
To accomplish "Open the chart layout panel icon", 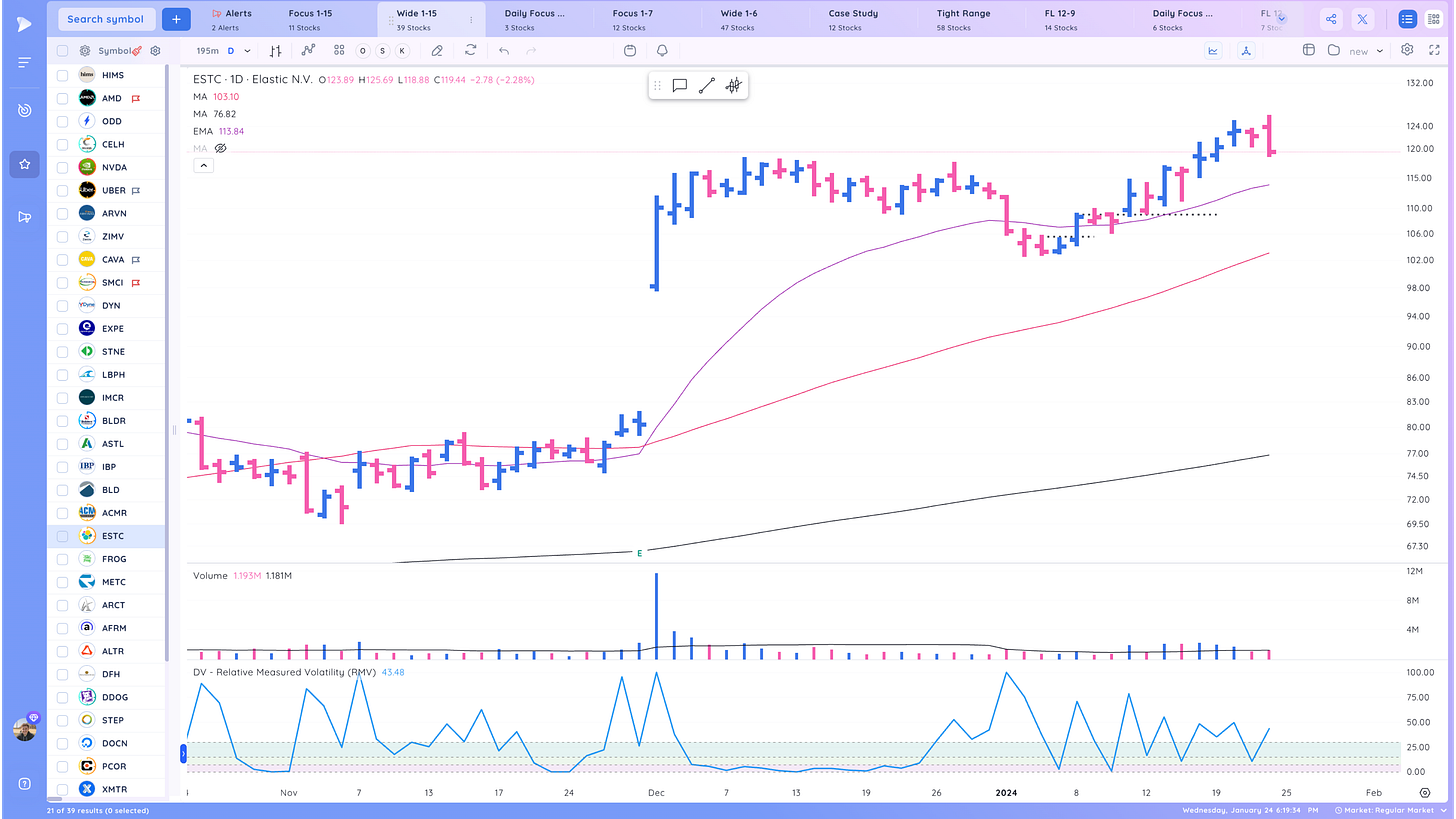I will pyautogui.click(x=1309, y=50).
